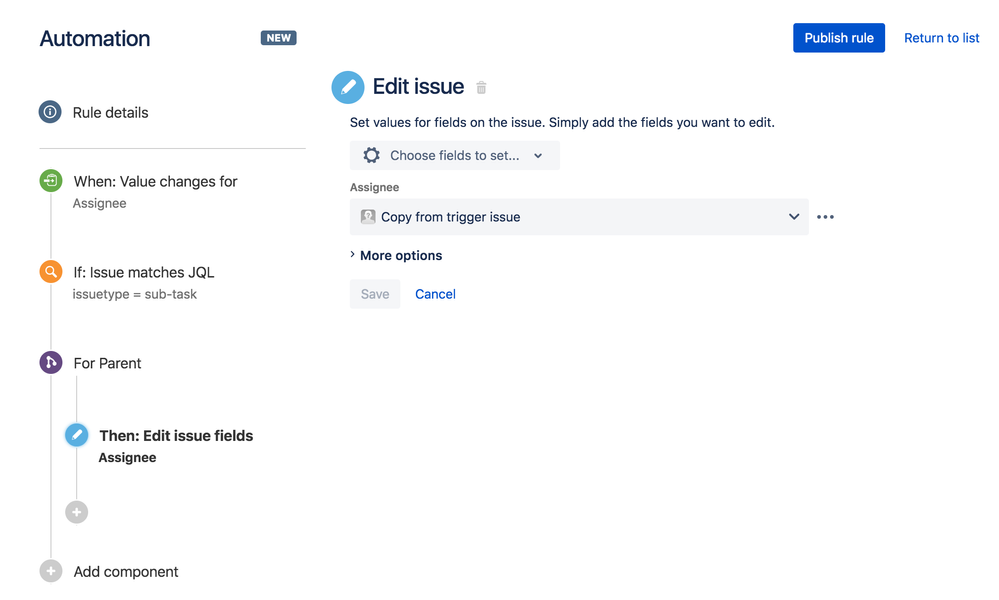Delete the Edit issue action via trash icon
The height and width of the screenshot is (600, 999).
pyautogui.click(x=481, y=87)
